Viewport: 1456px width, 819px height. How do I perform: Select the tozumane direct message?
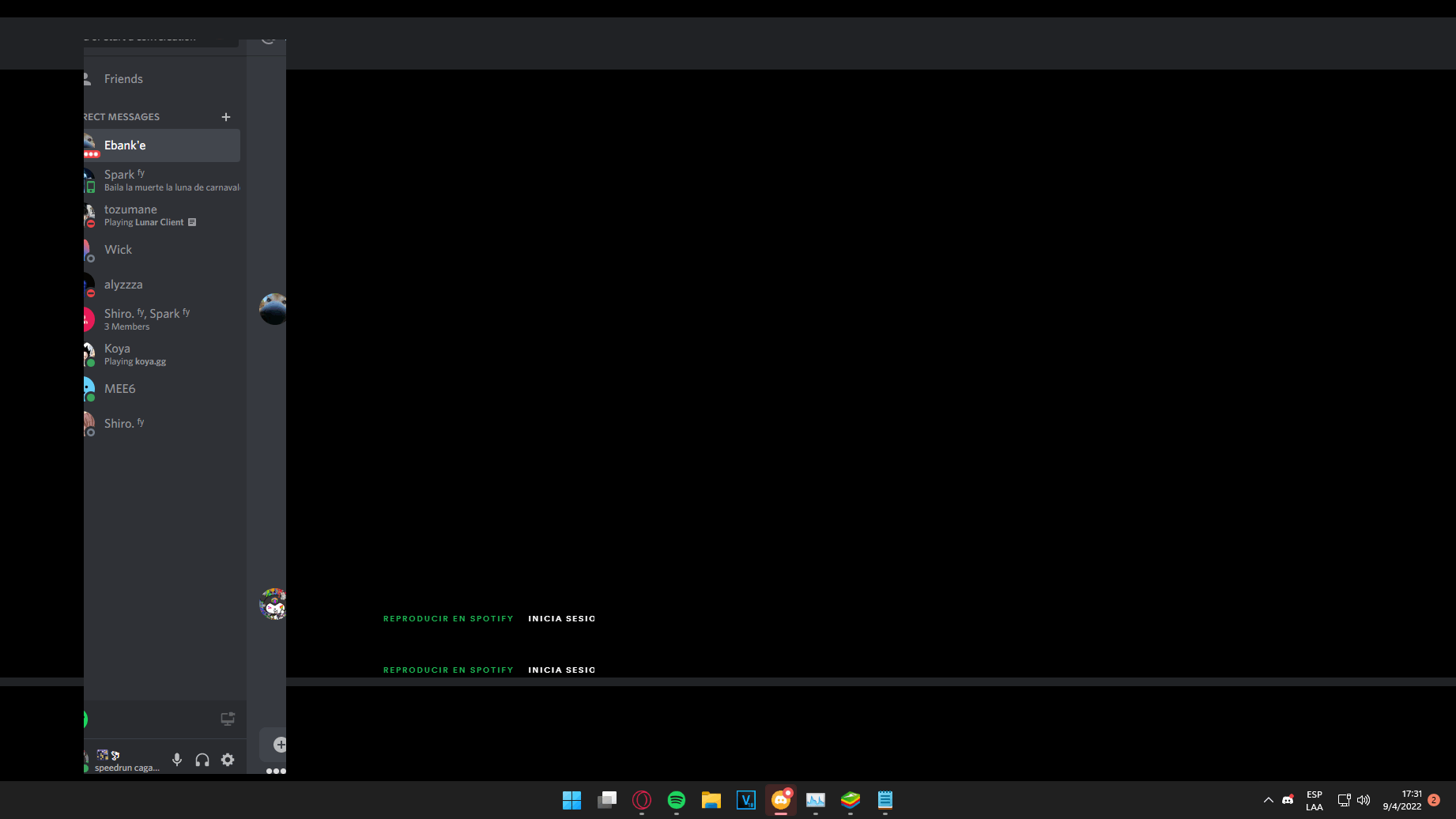(162, 215)
